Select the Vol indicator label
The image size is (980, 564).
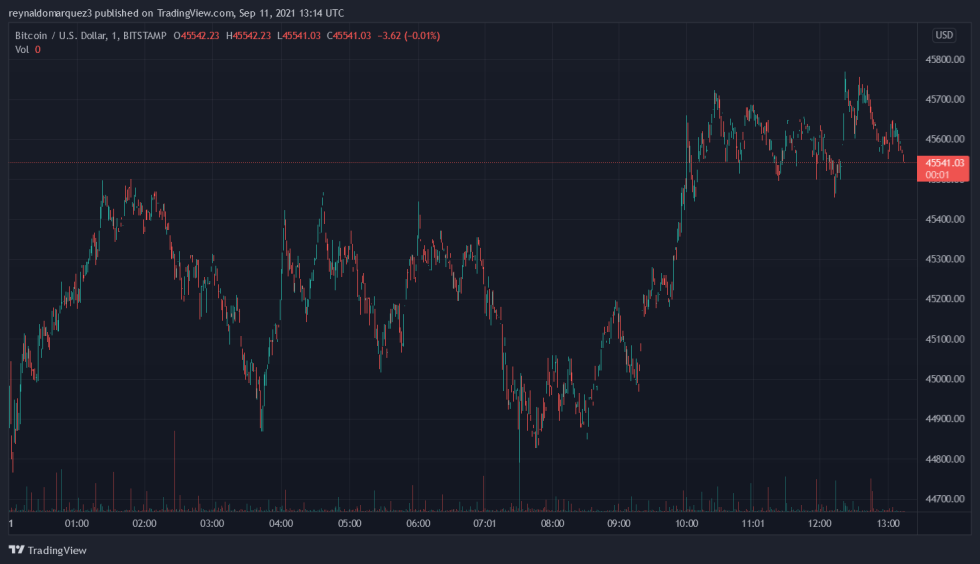(x=21, y=49)
